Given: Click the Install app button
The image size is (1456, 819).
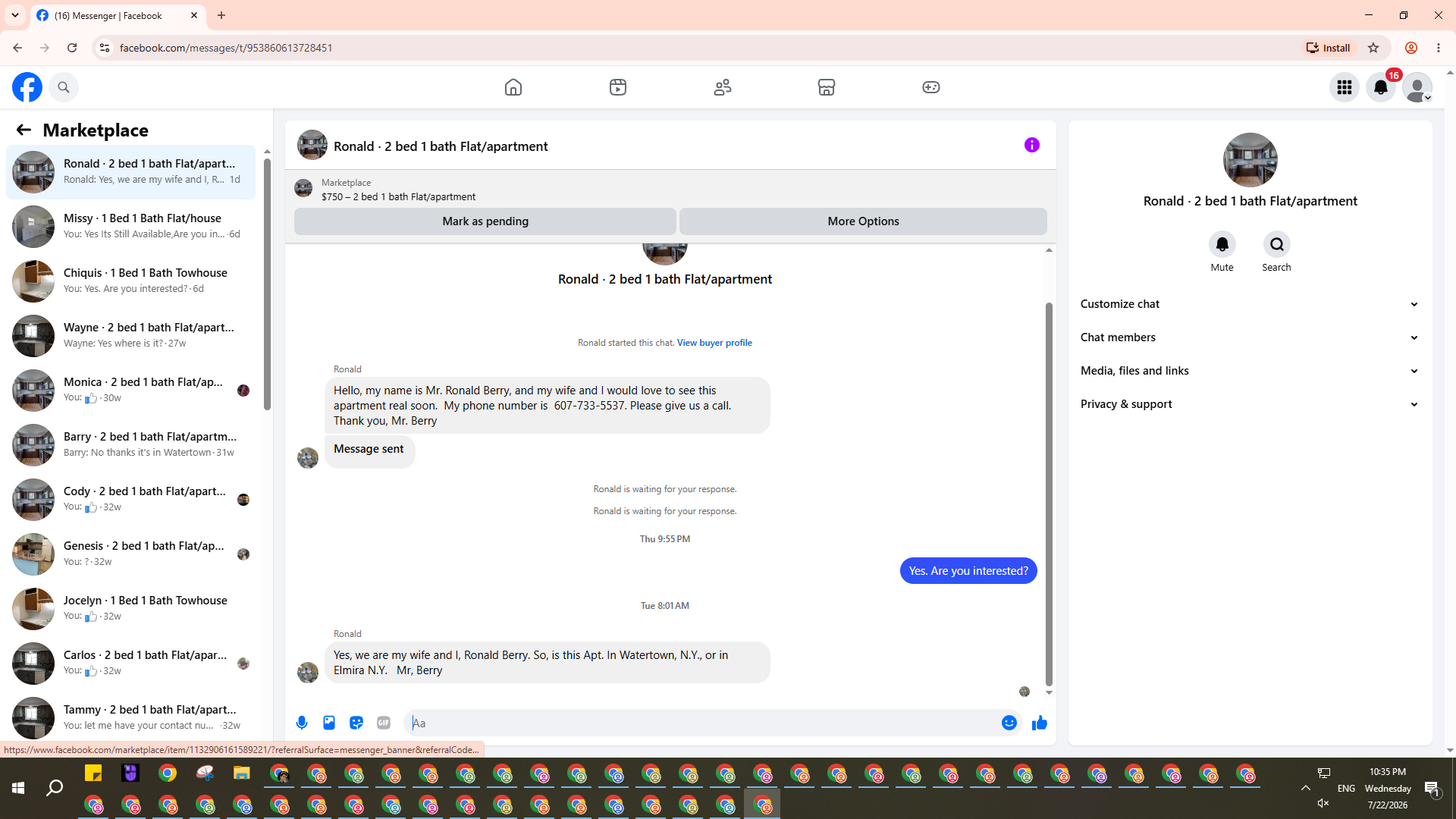Looking at the screenshot, I should click(x=1328, y=48).
